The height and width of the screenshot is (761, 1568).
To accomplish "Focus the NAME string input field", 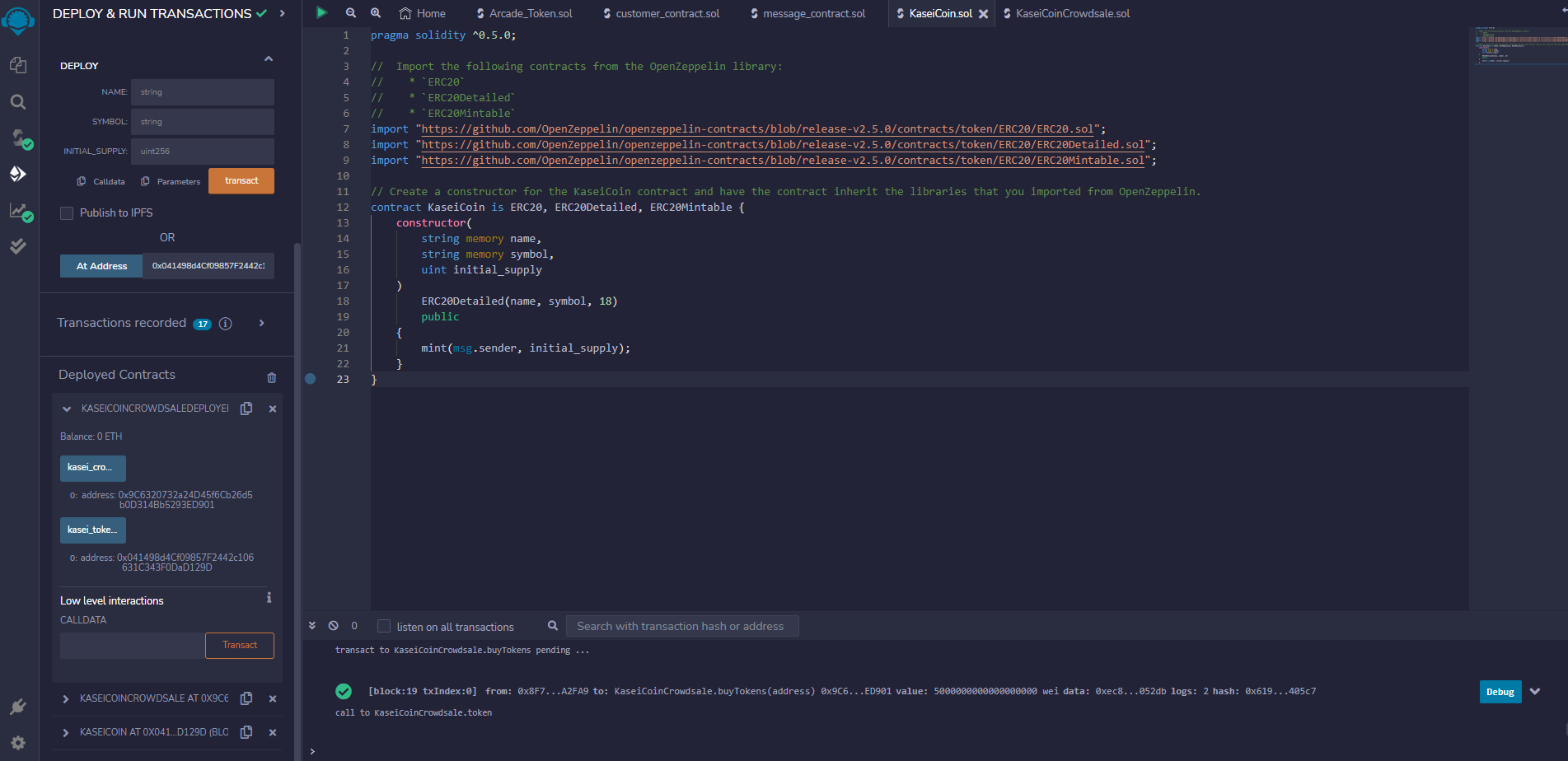I will click(x=203, y=92).
